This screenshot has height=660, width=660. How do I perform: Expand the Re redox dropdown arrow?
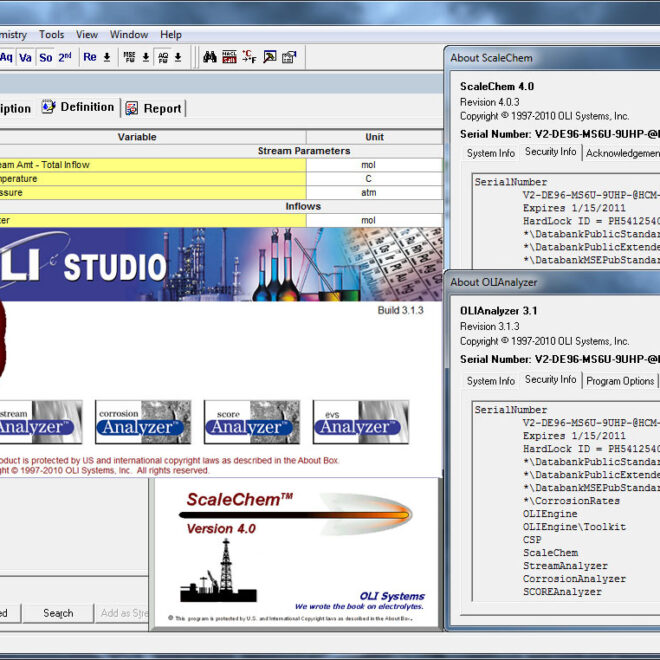(x=107, y=57)
